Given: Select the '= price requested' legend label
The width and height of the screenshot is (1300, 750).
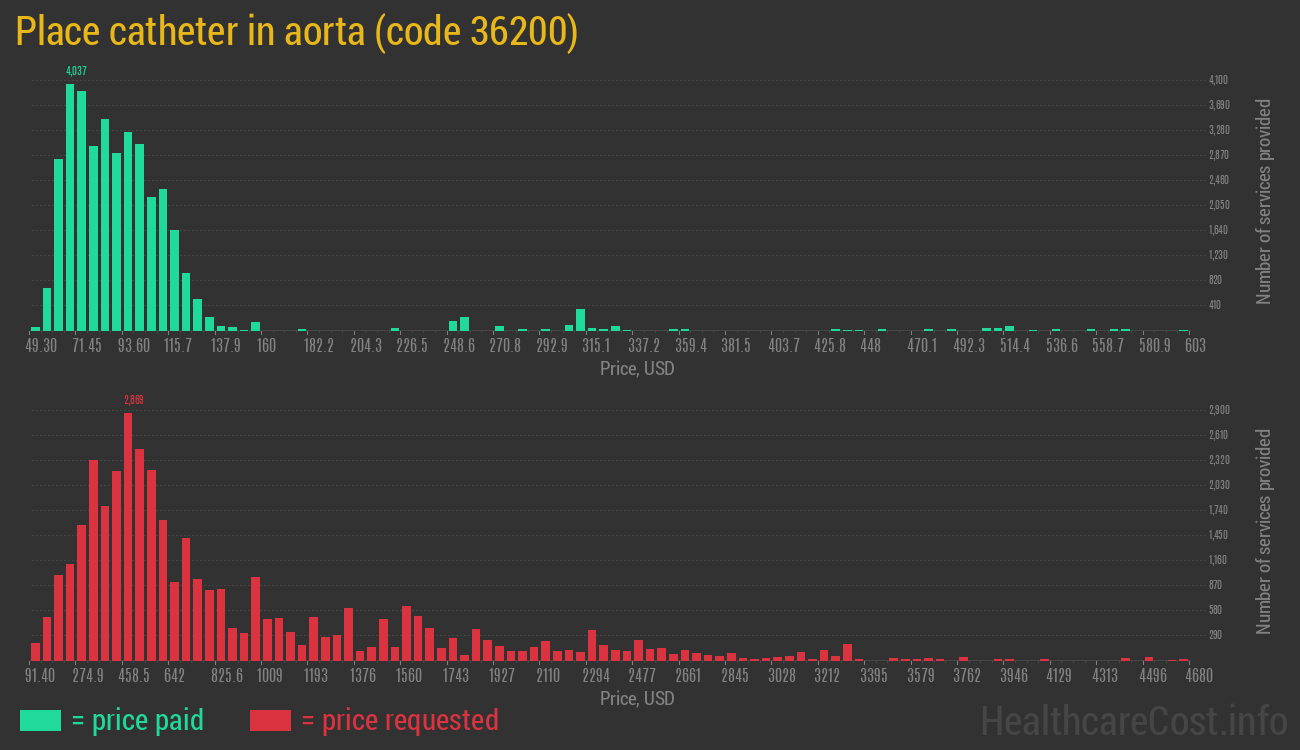Looking at the screenshot, I should tap(399, 720).
